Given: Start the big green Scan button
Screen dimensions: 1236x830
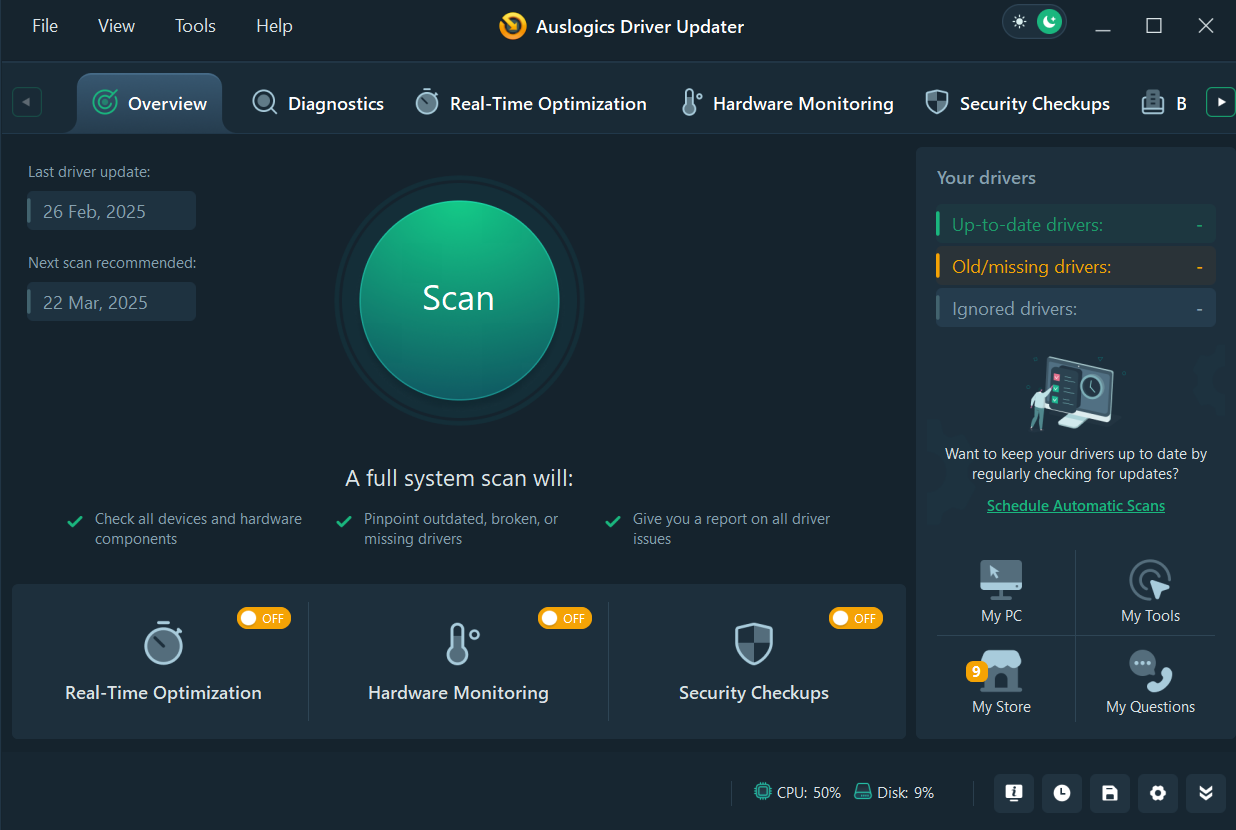Looking at the screenshot, I should 459,299.
